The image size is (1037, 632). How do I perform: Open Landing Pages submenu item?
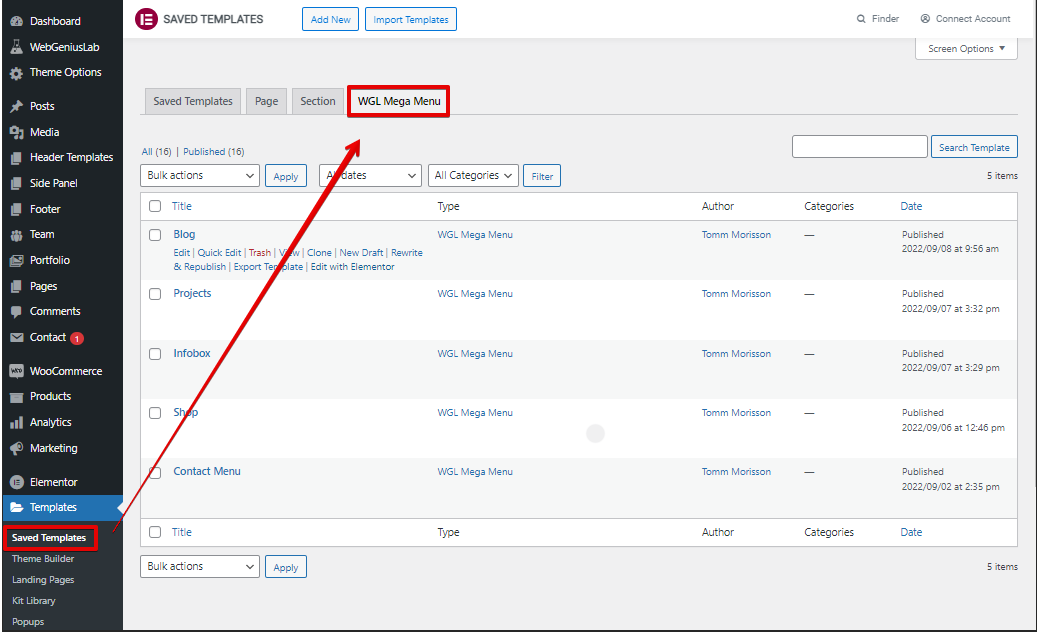coord(43,580)
